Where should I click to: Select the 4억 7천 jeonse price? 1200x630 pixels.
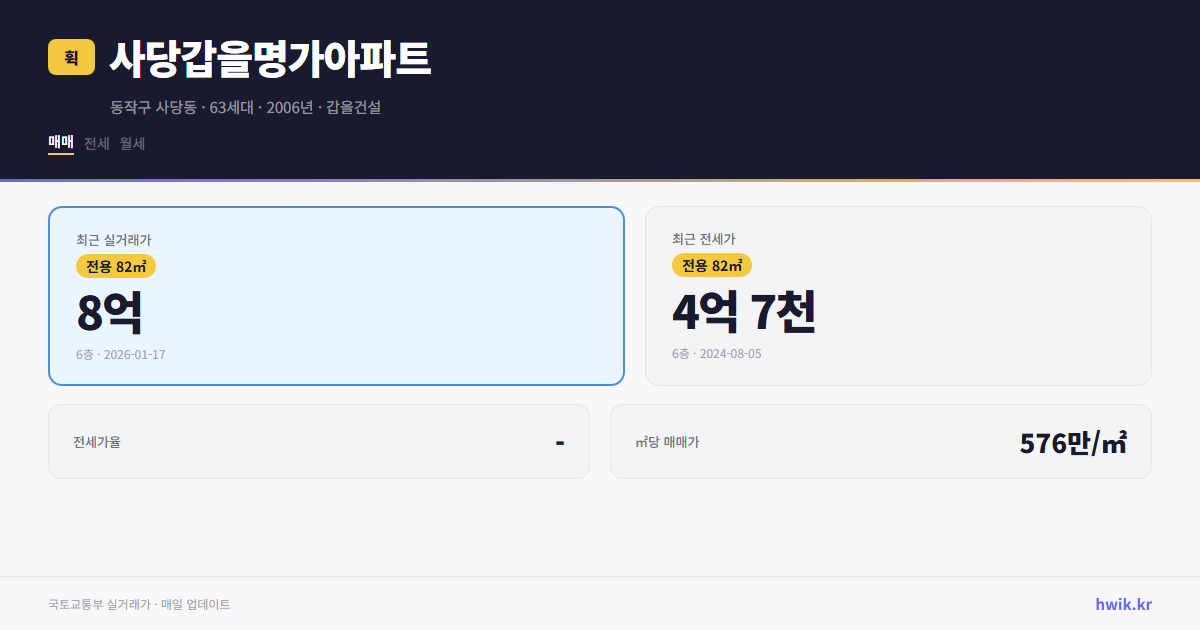click(x=745, y=312)
